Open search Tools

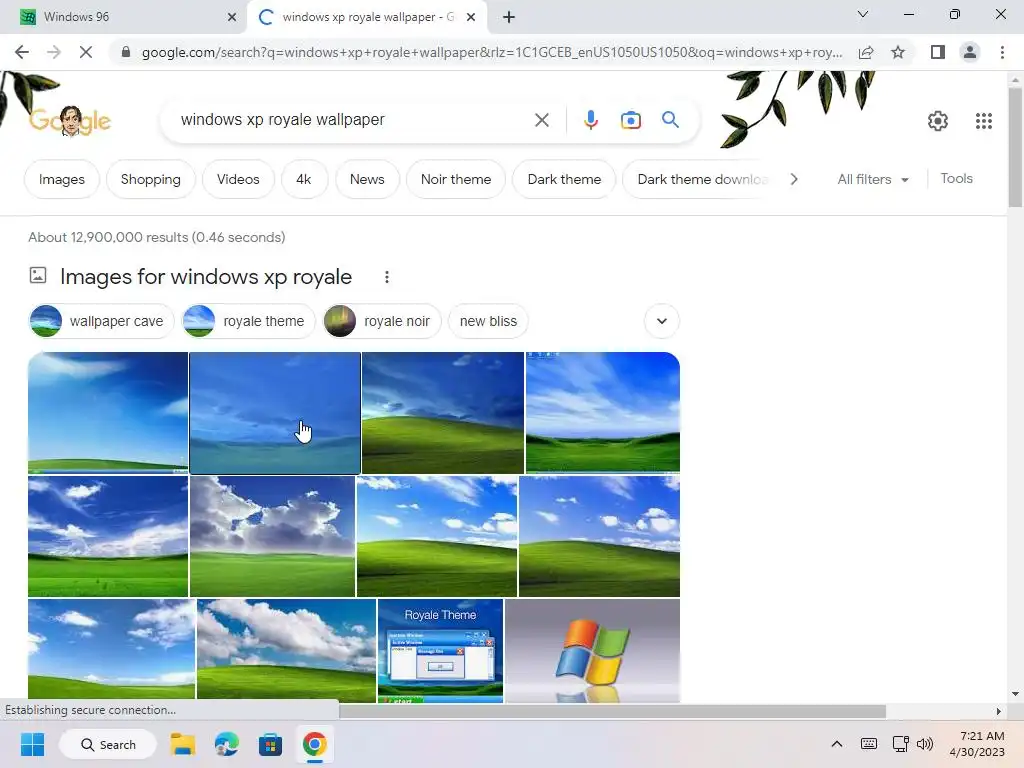[956, 179]
